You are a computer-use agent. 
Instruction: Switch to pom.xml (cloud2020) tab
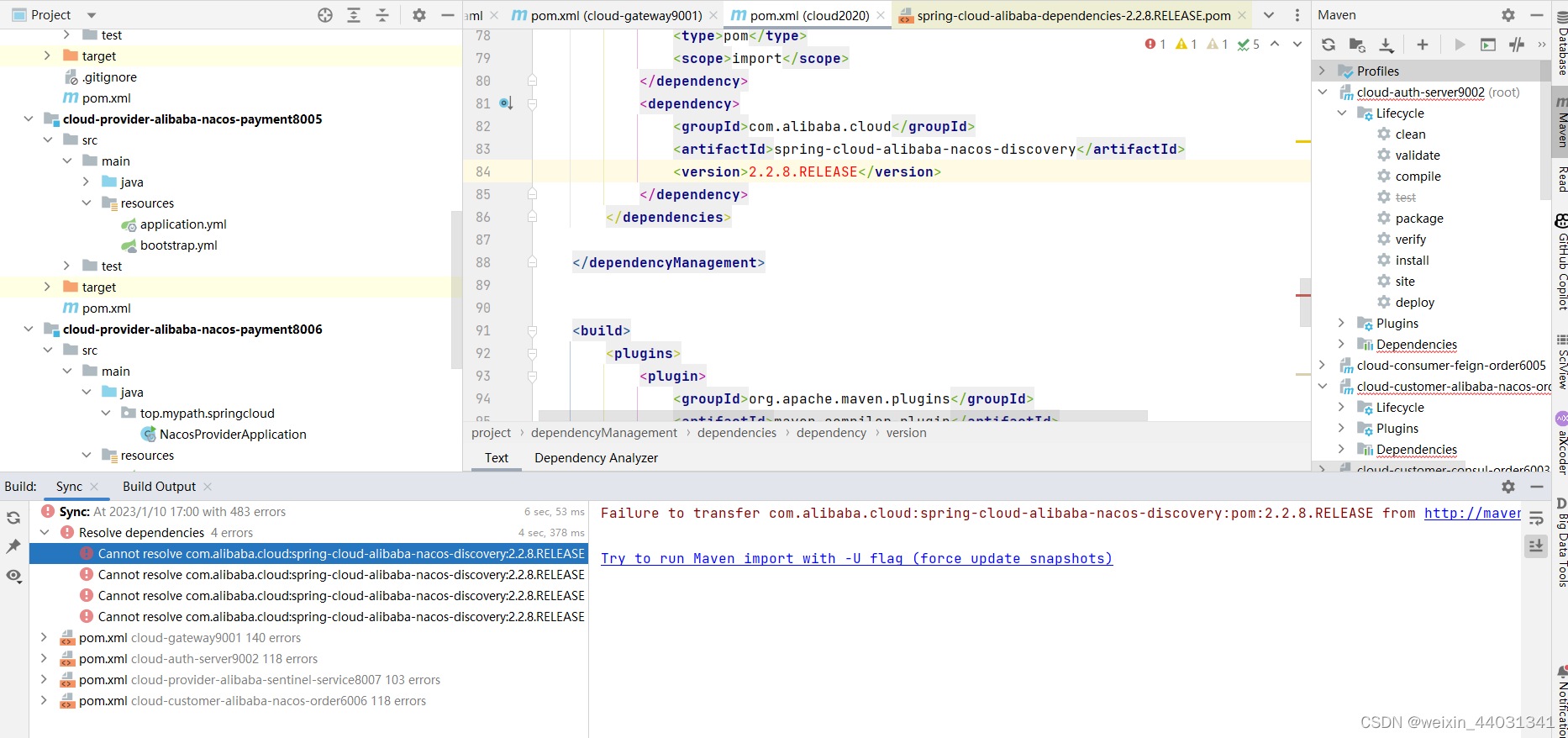tap(809, 15)
